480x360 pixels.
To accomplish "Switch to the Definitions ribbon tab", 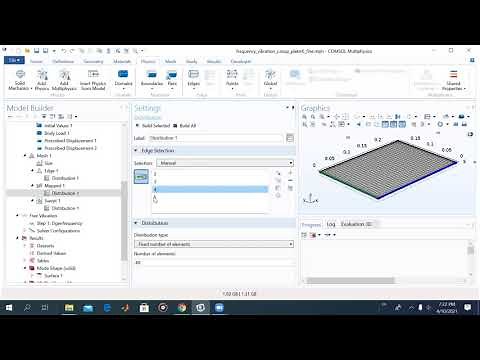I will [63, 61].
